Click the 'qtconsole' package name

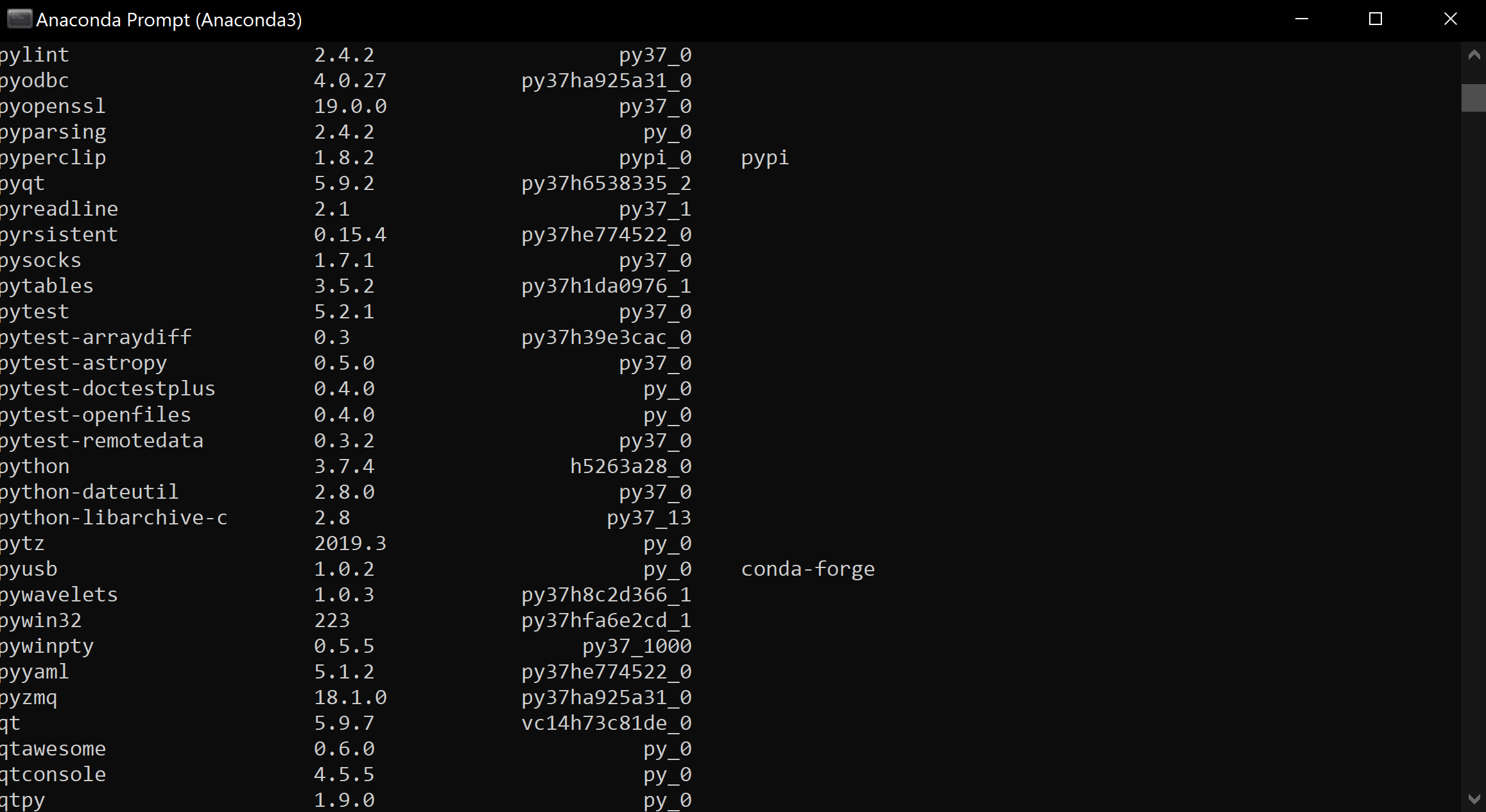tap(53, 774)
